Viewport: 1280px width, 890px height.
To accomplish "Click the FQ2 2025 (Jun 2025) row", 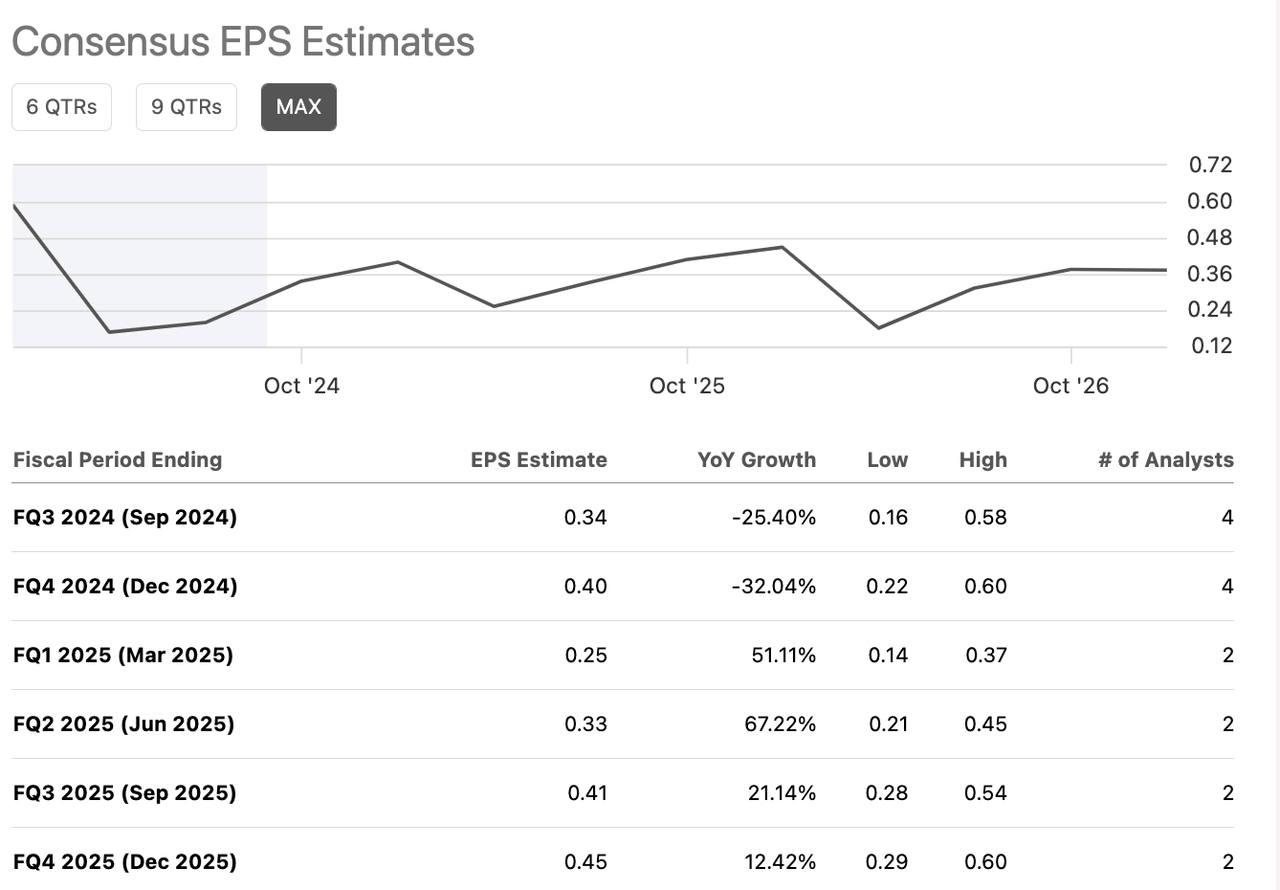I will (x=123, y=724).
